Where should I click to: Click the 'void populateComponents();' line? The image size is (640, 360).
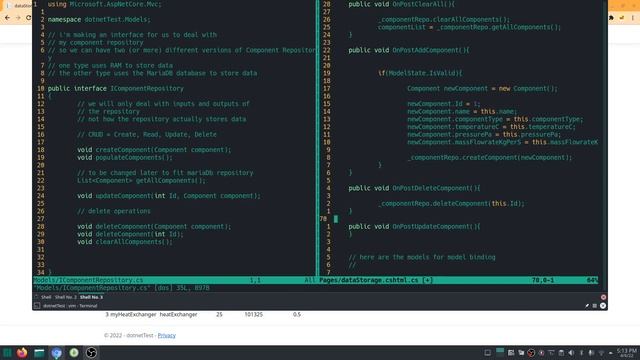(x=125, y=158)
